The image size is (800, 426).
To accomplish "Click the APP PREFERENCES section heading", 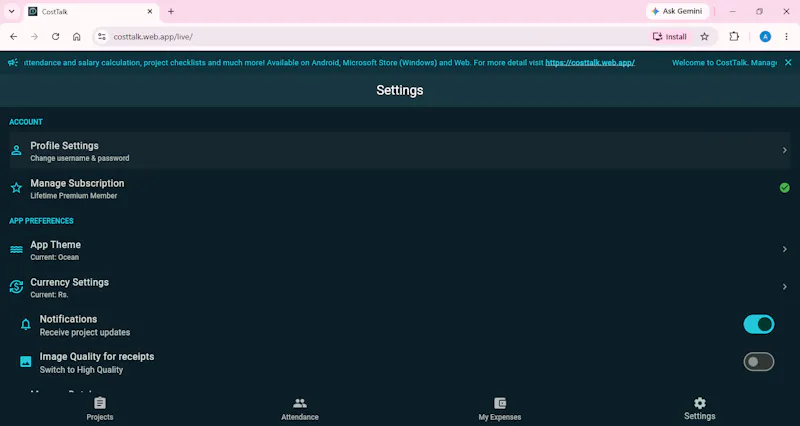I will [x=41, y=221].
